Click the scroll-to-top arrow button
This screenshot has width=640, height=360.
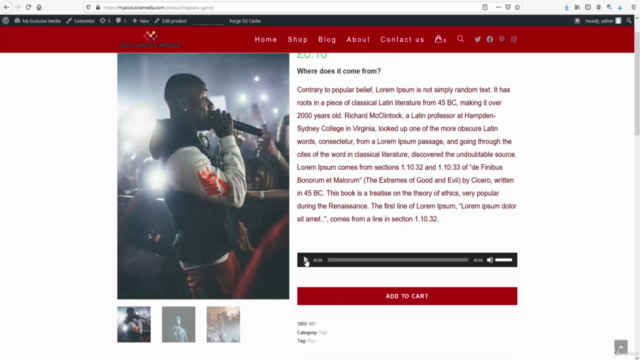621,347
